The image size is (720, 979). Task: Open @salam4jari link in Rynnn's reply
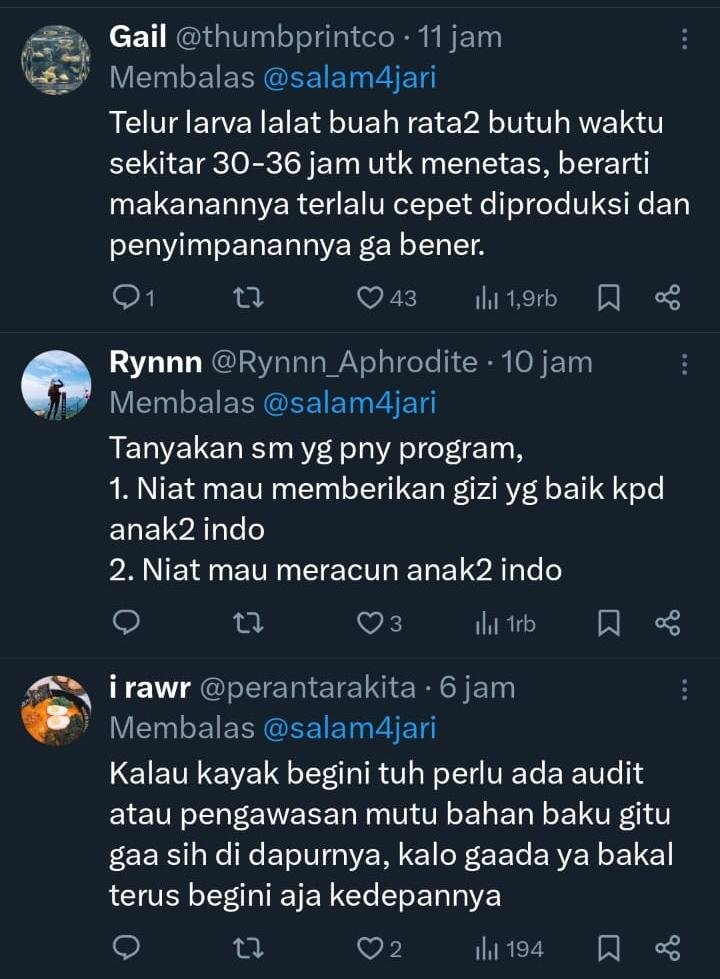tap(349, 403)
